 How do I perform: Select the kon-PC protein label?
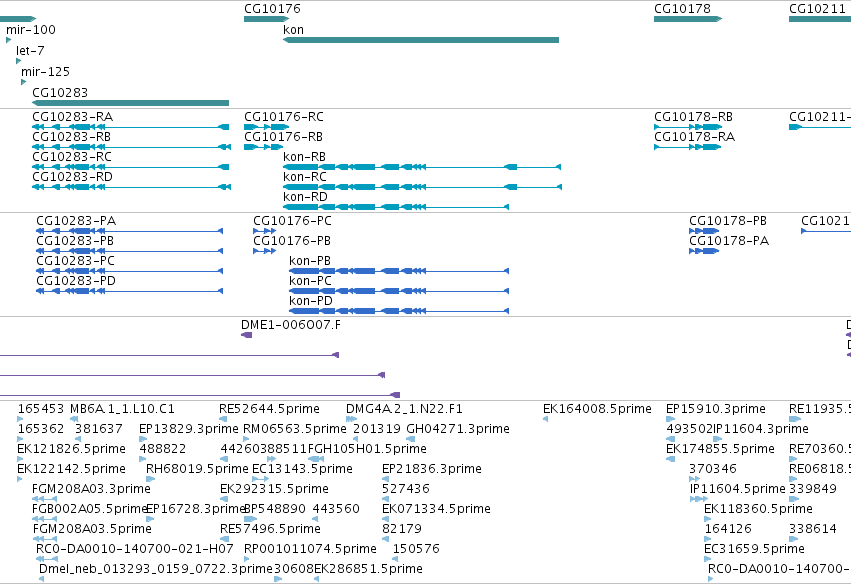[x=310, y=281]
